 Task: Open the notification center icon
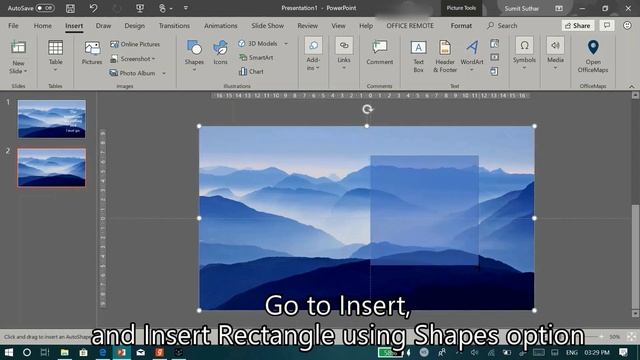(x=623, y=352)
